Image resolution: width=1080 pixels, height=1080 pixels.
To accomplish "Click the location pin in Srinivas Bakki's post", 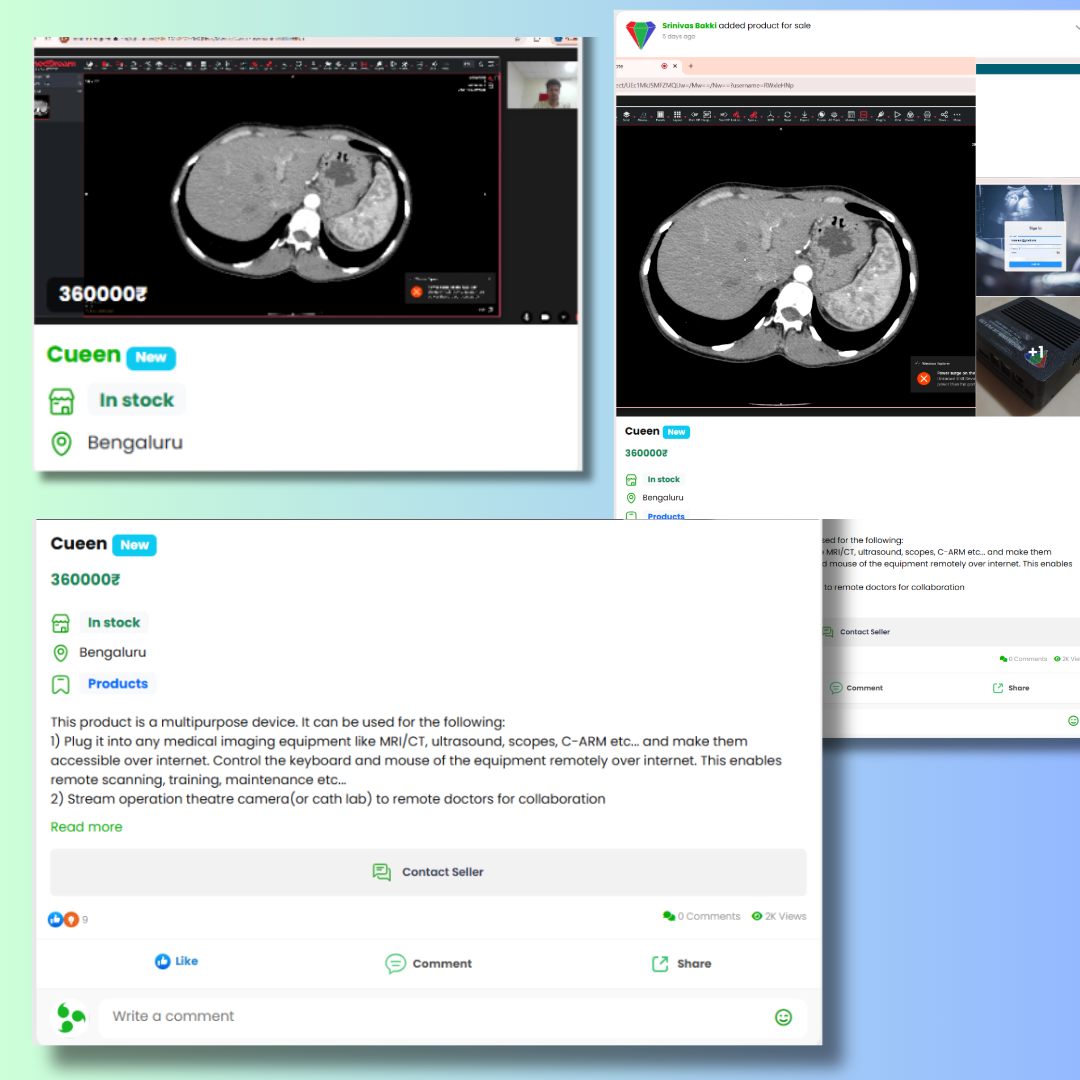I will coord(631,498).
